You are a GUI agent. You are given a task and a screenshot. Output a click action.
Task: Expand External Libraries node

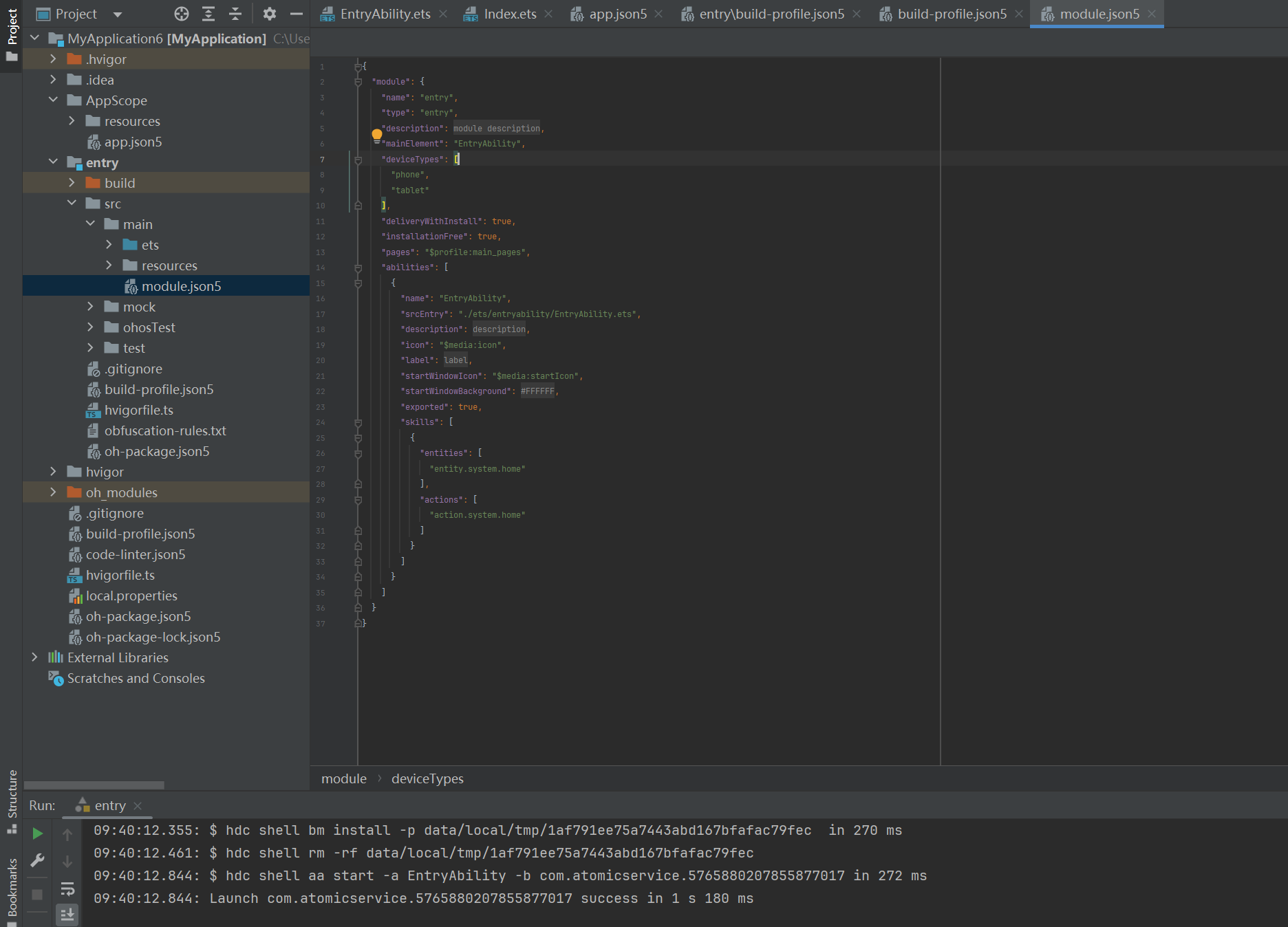(34, 657)
